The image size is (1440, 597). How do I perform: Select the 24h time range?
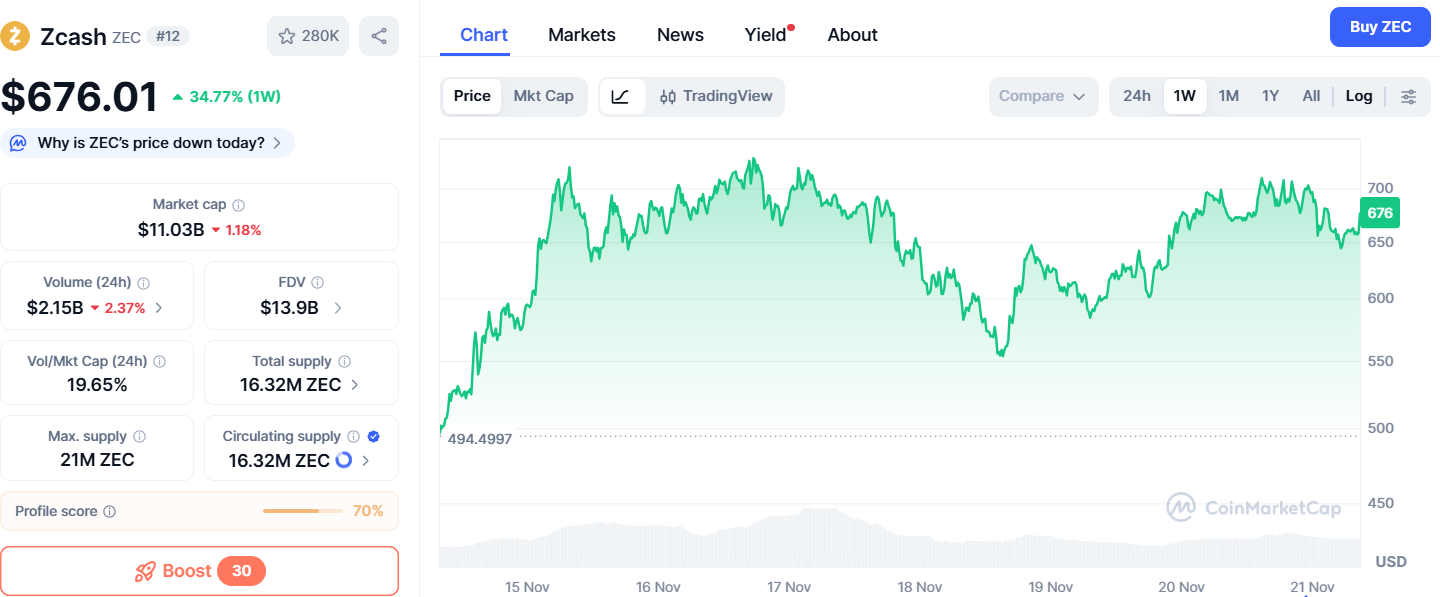1137,96
